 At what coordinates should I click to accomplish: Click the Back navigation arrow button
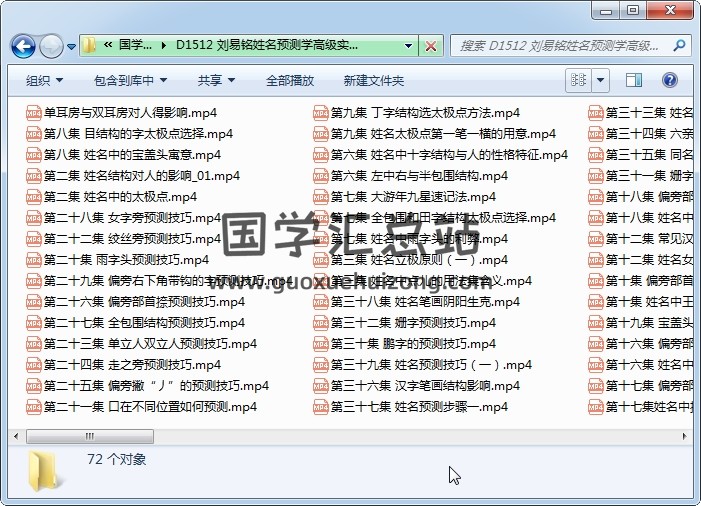(x=23, y=46)
